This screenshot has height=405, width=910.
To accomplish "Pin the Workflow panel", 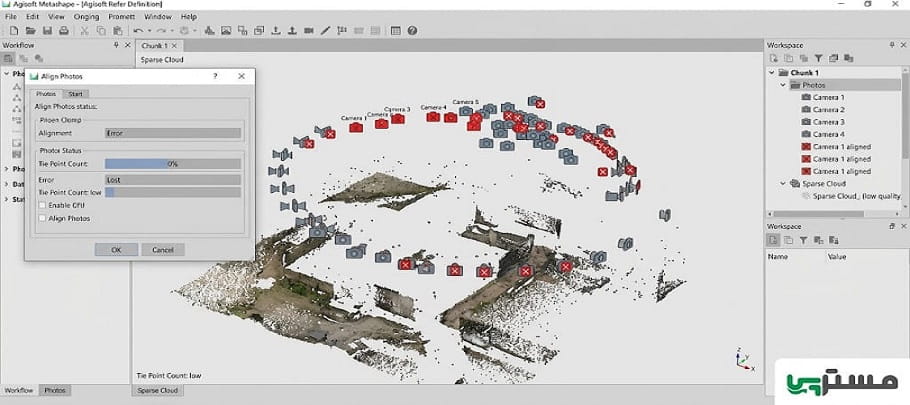I will [x=116, y=45].
